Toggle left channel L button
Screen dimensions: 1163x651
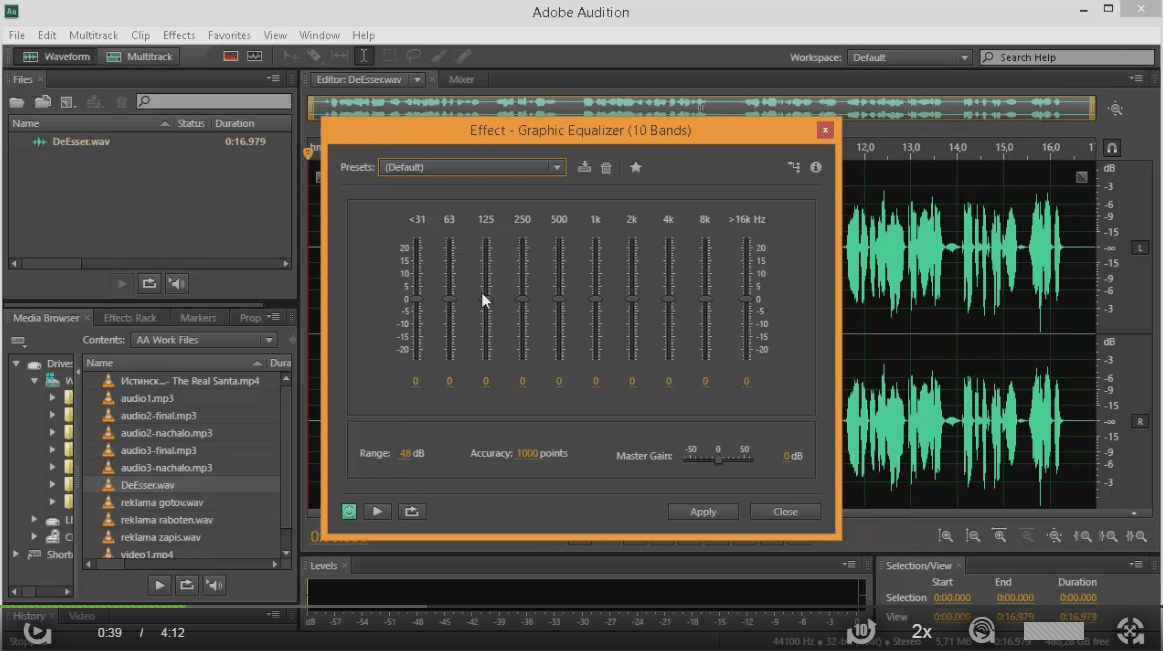tap(1140, 248)
